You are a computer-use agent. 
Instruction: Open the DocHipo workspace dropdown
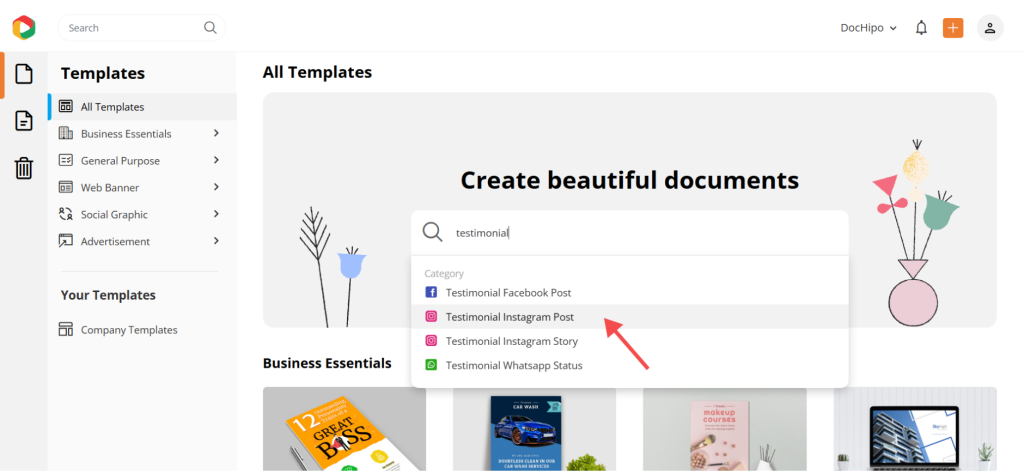pyautogui.click(x=869, y=28)
